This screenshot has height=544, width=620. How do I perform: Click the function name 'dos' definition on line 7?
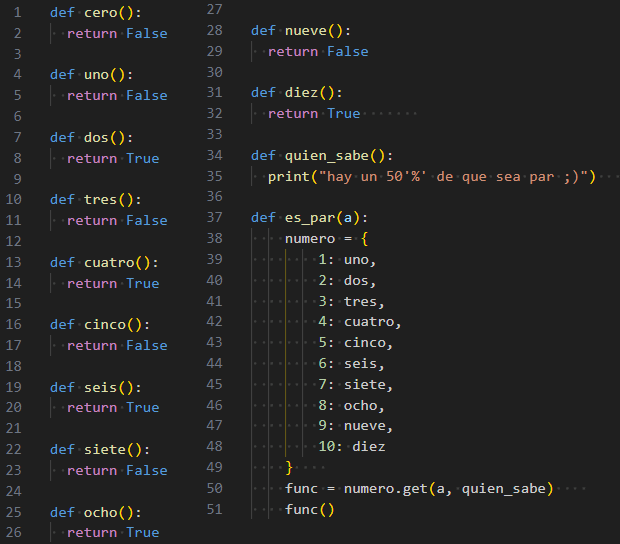click(x=96, y=138)
